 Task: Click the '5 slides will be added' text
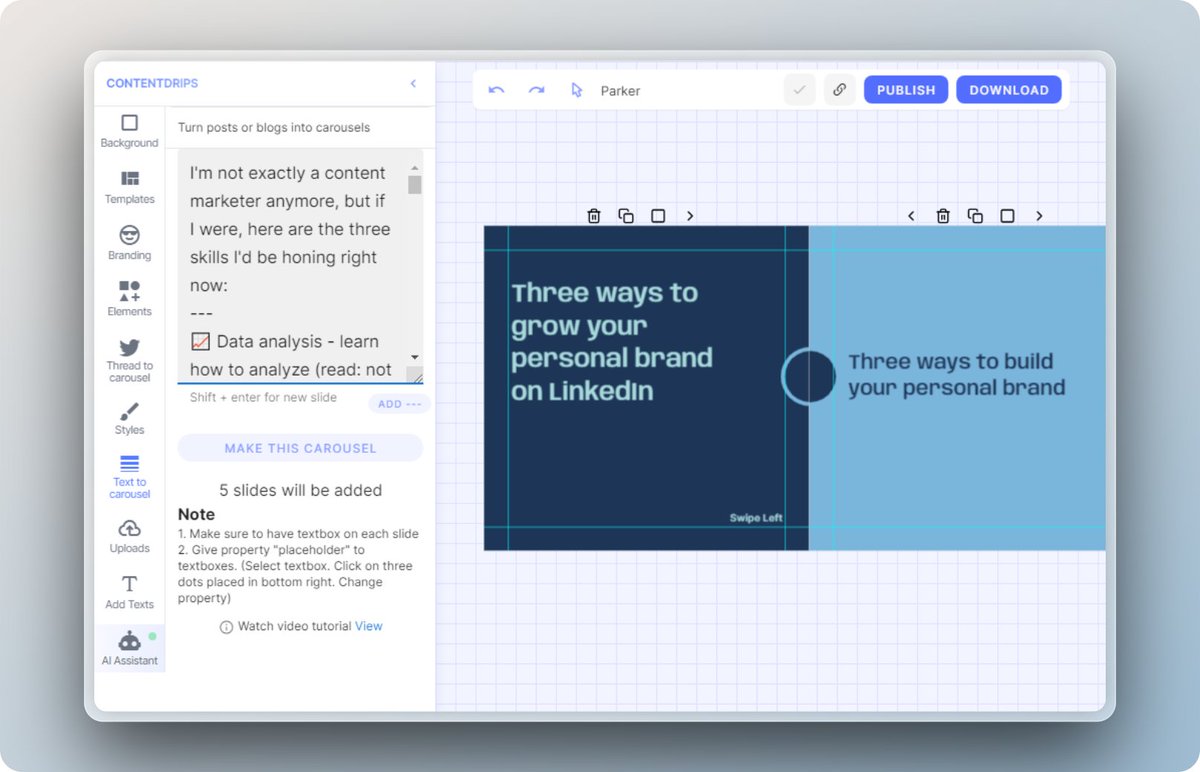300,490
